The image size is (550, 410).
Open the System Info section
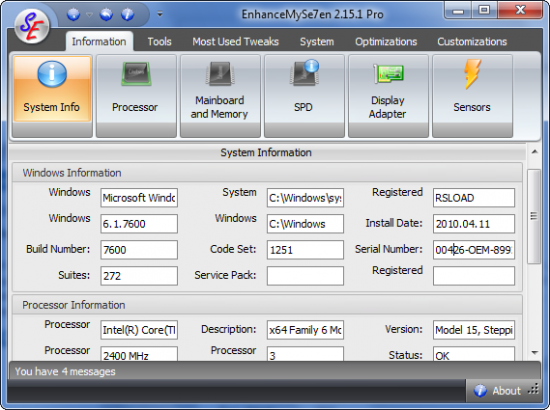(52, 95)
